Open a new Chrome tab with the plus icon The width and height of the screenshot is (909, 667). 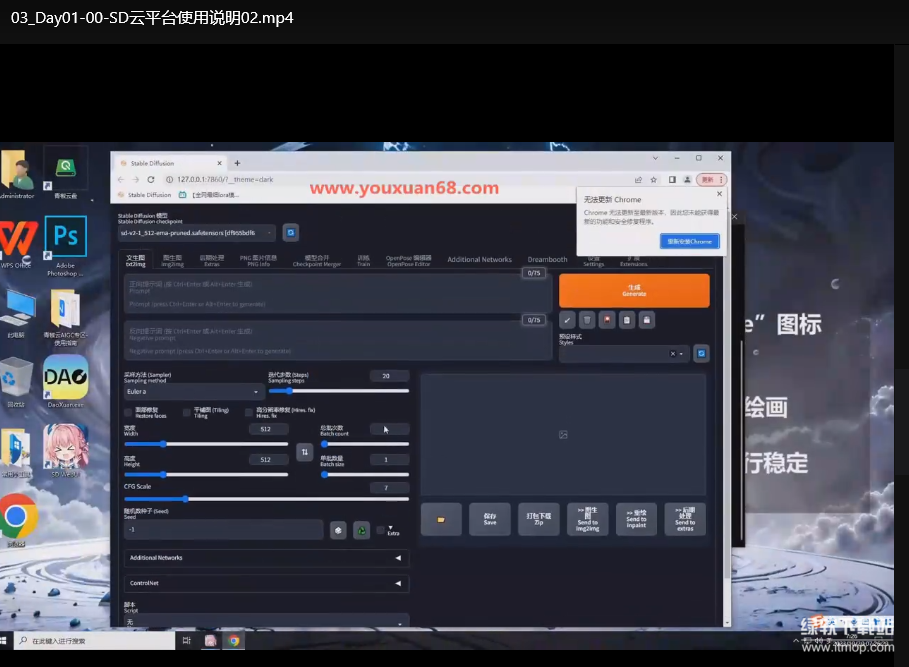pos(237,163)
